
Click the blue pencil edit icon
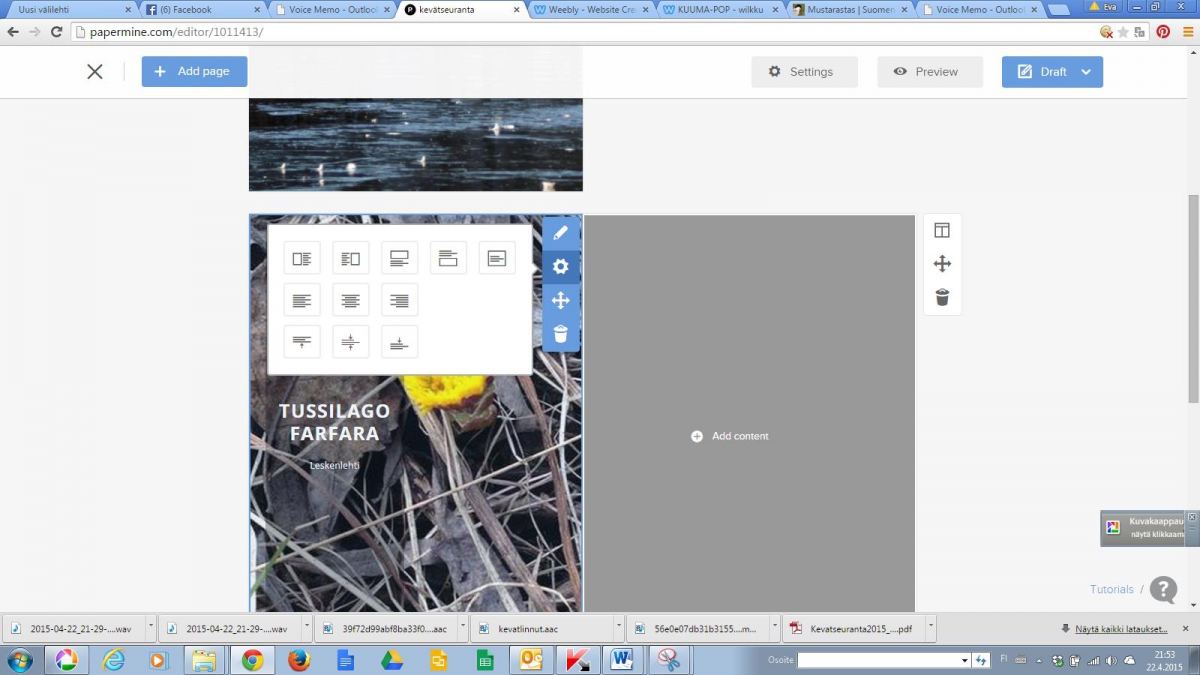point(561,233)
